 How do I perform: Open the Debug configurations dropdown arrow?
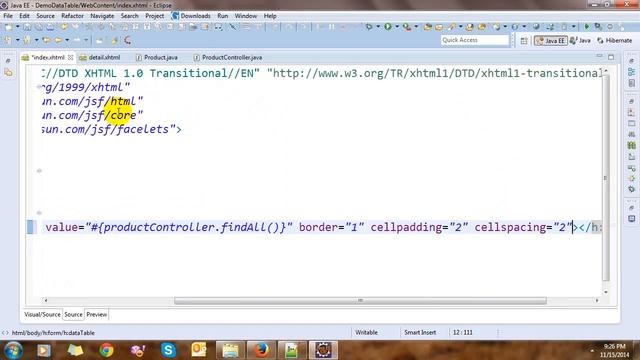click(378, 27)
